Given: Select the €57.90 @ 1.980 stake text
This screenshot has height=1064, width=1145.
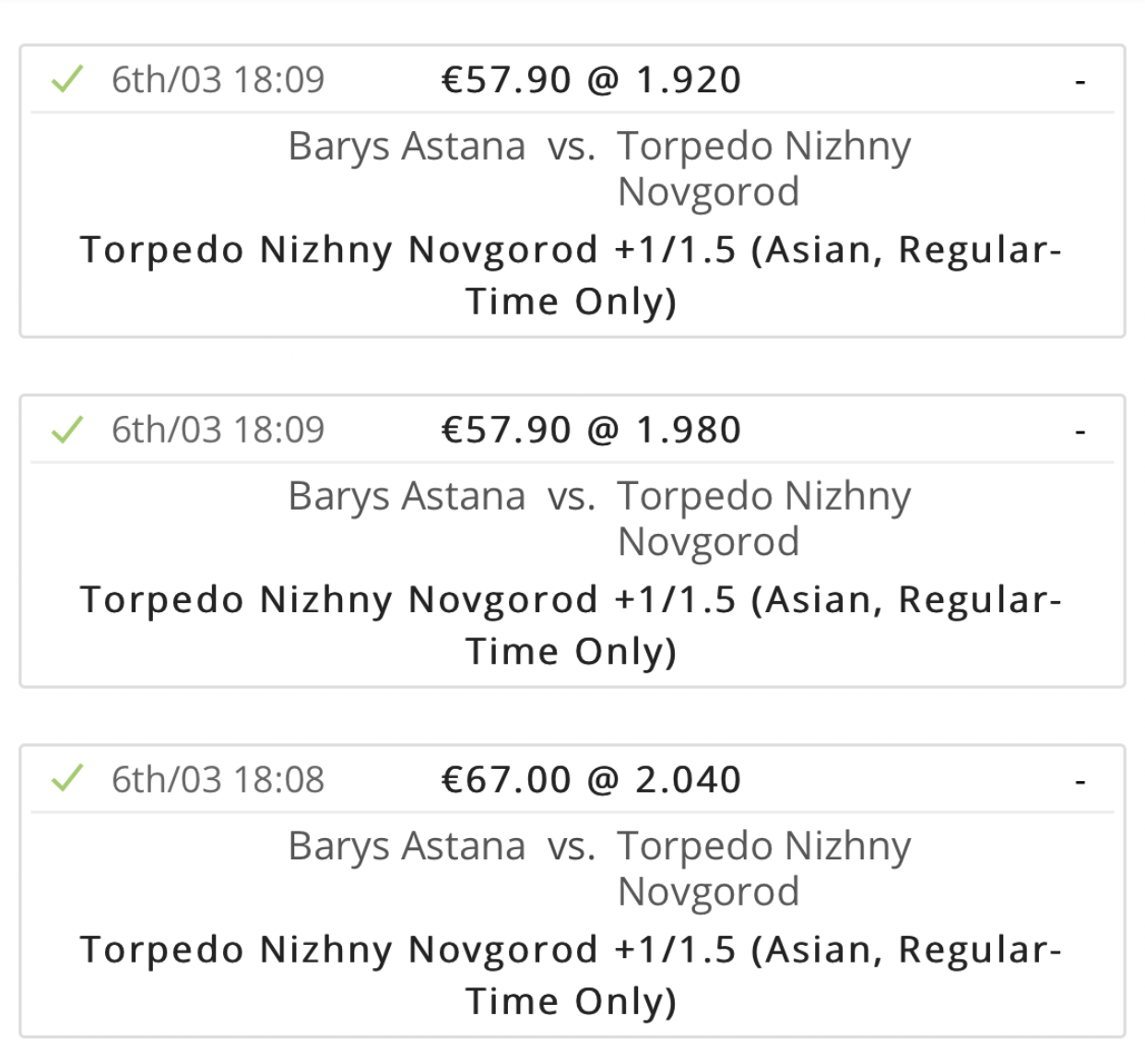Looking at the screenshot, I should coord(591,430).
